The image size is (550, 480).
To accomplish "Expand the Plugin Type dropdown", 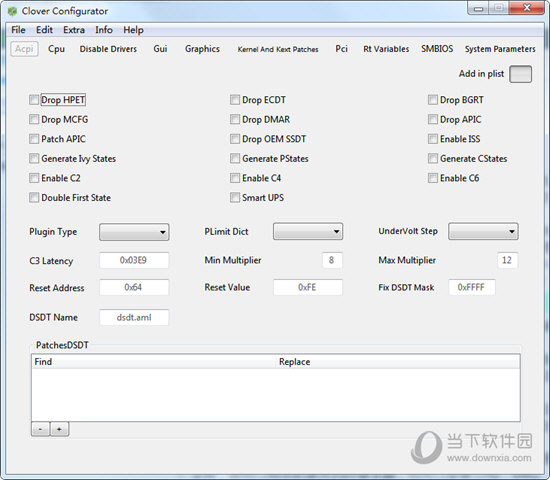I will tap(134, 232).
